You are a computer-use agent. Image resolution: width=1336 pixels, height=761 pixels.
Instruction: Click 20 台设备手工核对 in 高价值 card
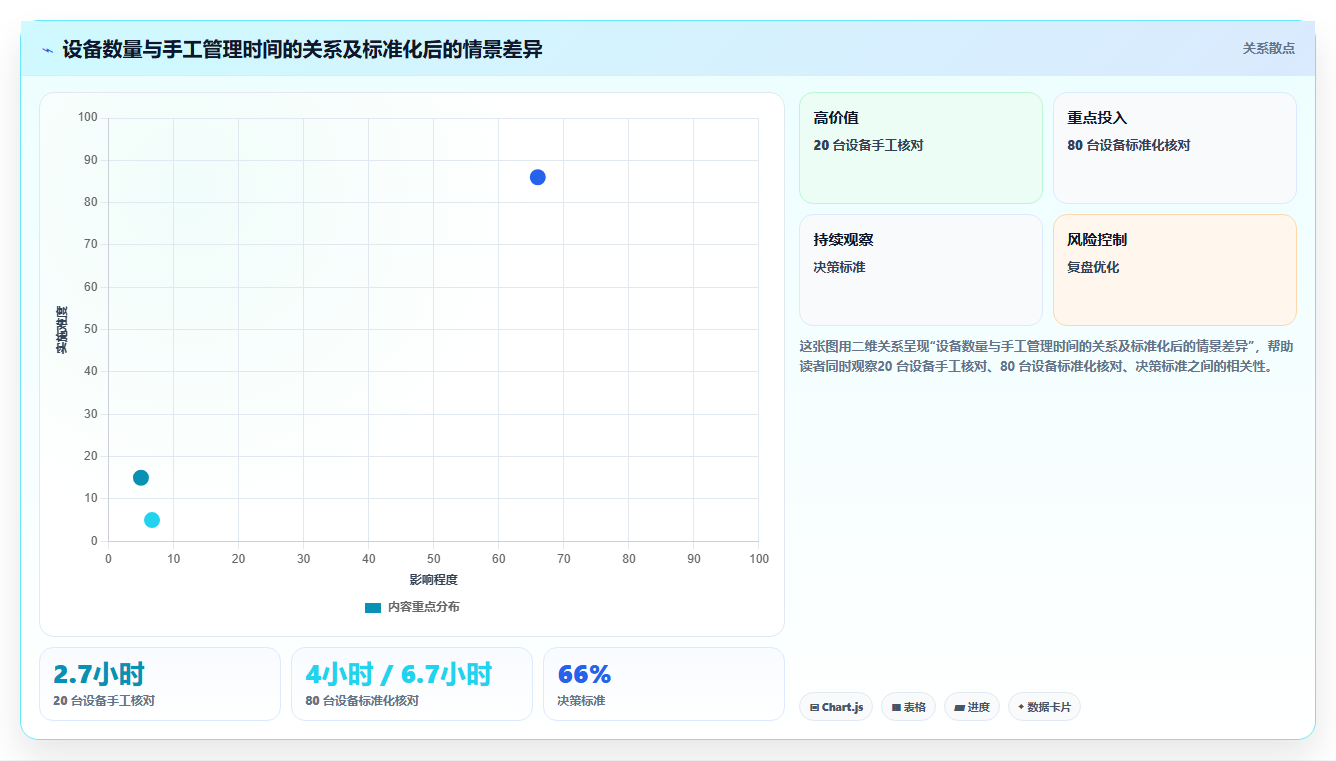868,145
